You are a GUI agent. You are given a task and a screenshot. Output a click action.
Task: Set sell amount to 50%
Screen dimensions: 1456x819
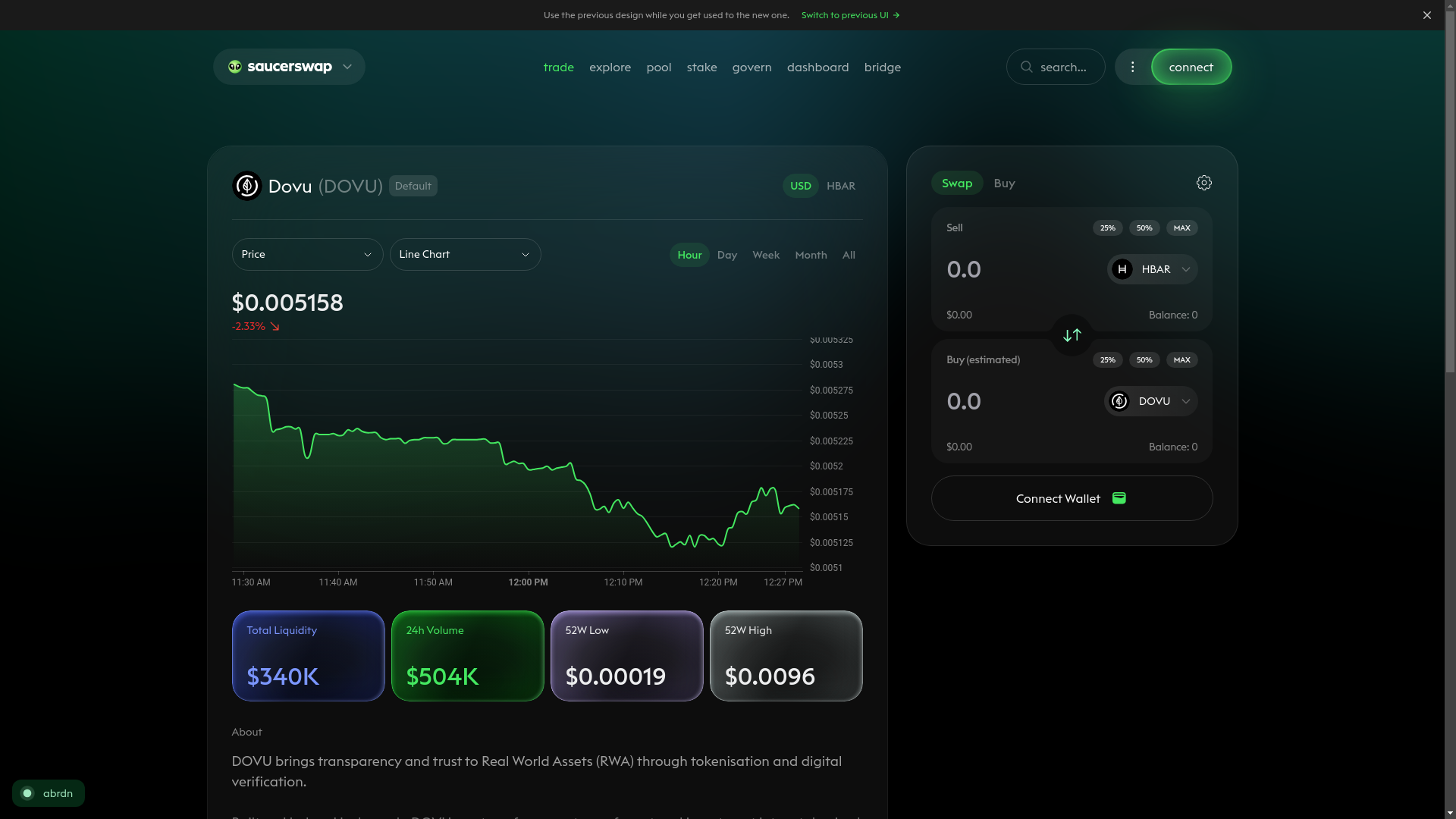(1144, 227)
